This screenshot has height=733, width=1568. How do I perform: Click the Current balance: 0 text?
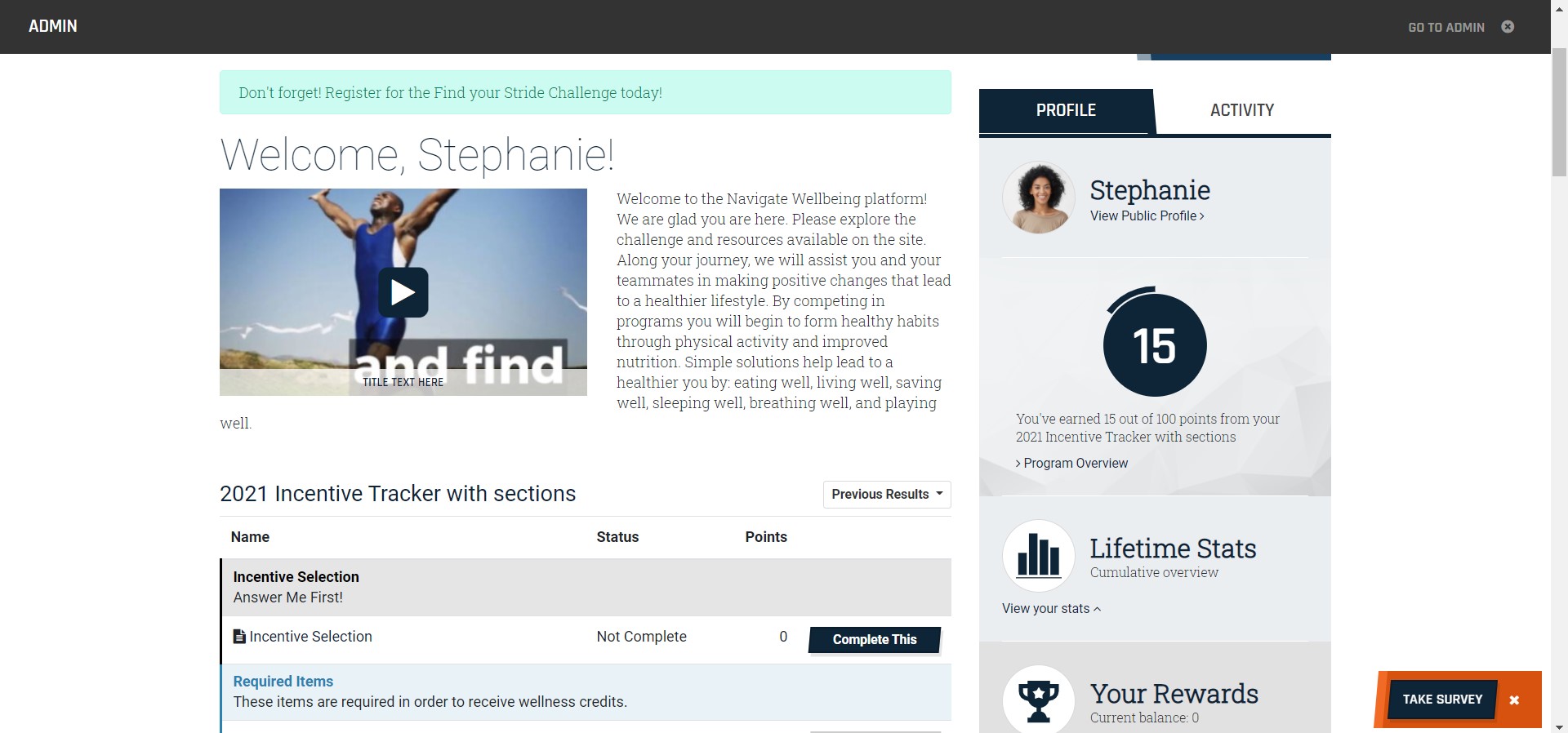(x=1144, y=718)
